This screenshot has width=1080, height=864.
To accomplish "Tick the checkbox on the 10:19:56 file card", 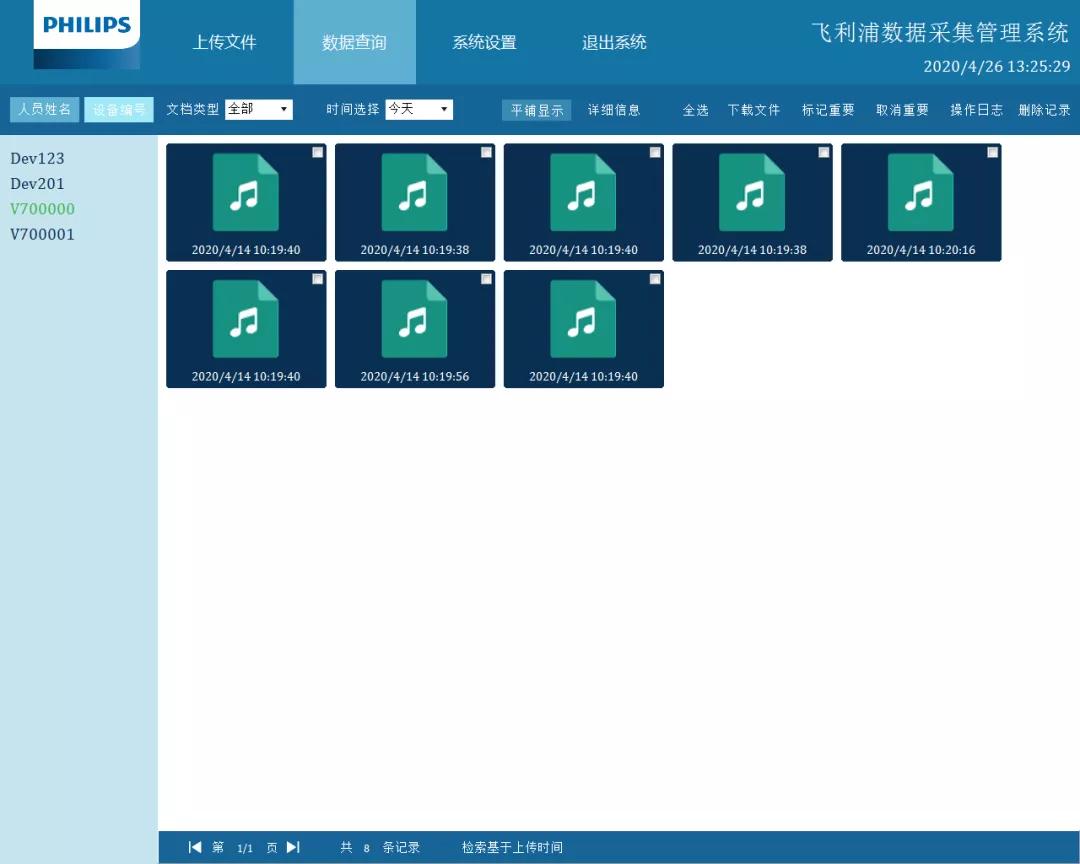I will [x=486, y=279].
